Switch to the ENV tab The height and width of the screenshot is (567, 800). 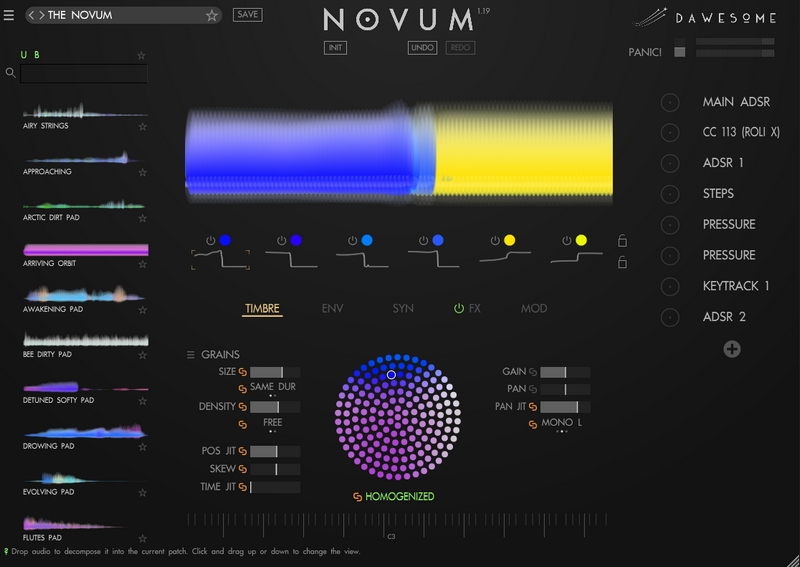click(332, 309)
